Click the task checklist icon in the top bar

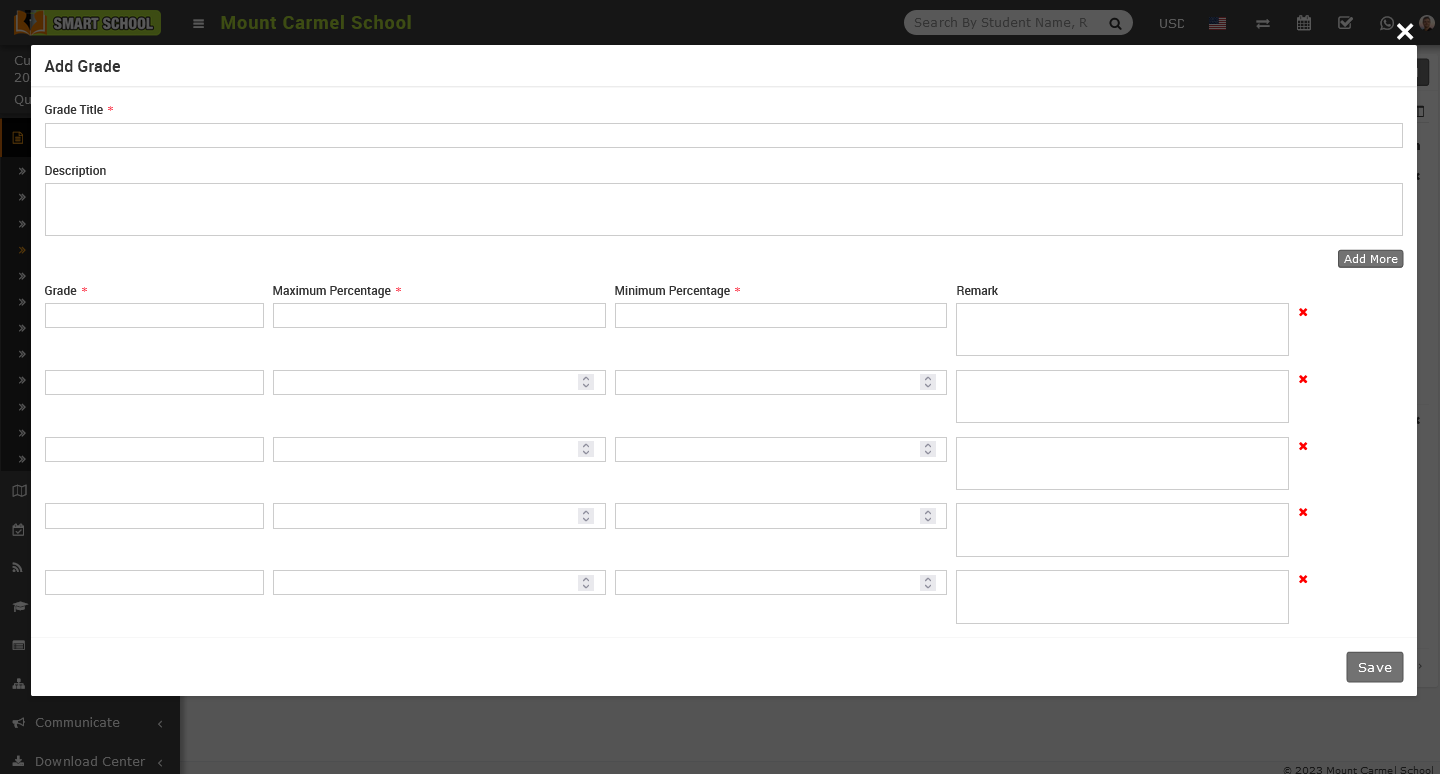1345,22
